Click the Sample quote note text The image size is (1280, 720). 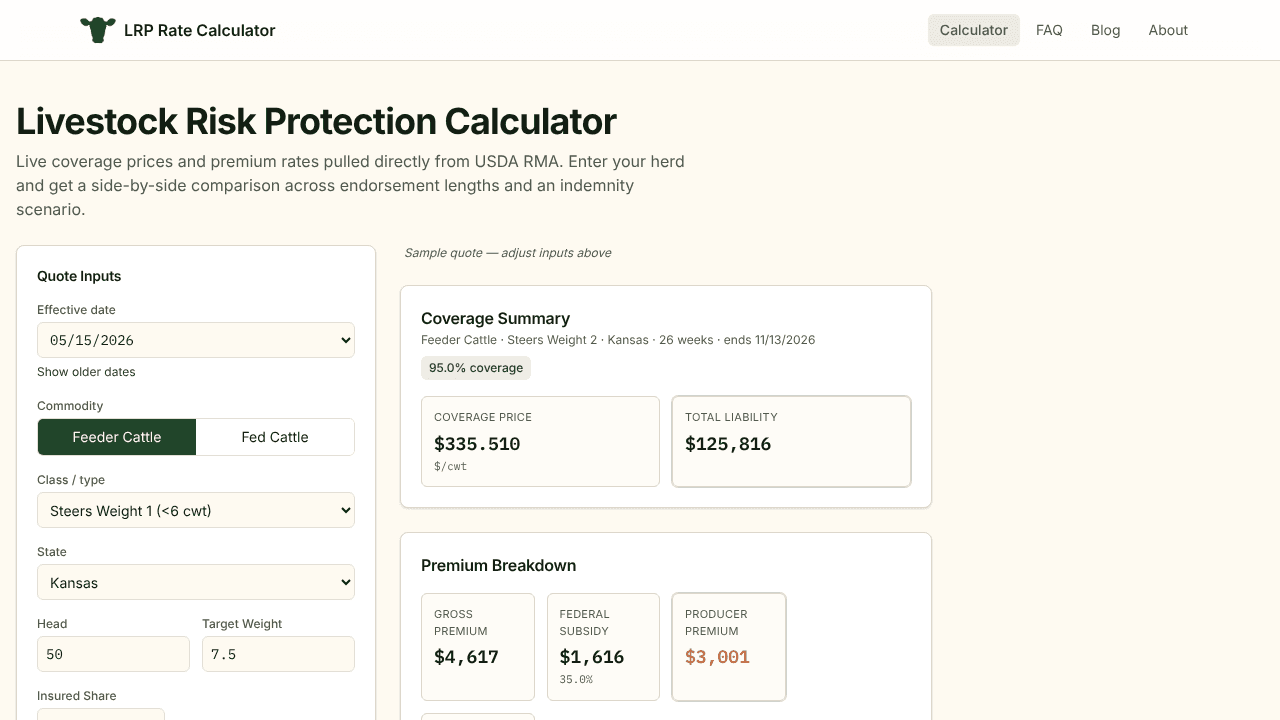tap(507, 253)
